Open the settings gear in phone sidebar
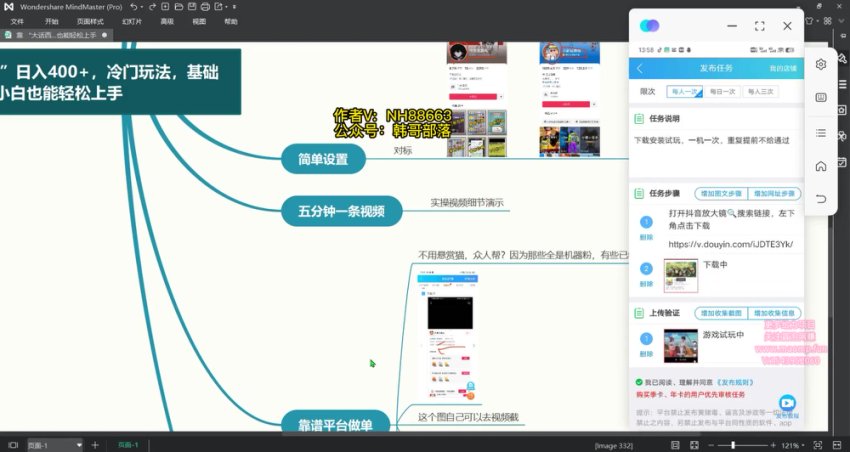Viewport: 850px width, 452px height. 820,64
